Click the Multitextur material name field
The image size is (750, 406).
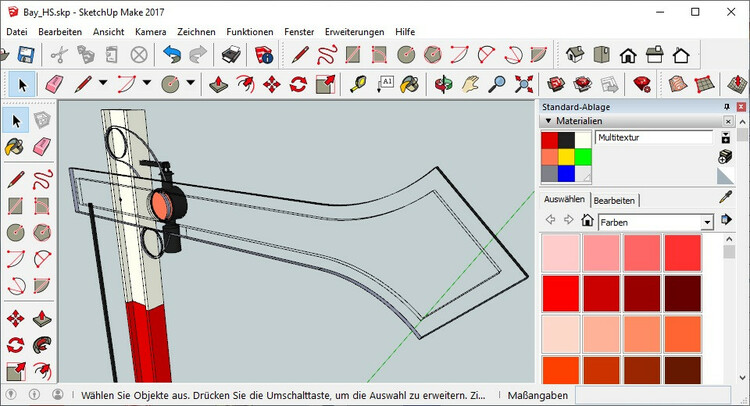653,138
